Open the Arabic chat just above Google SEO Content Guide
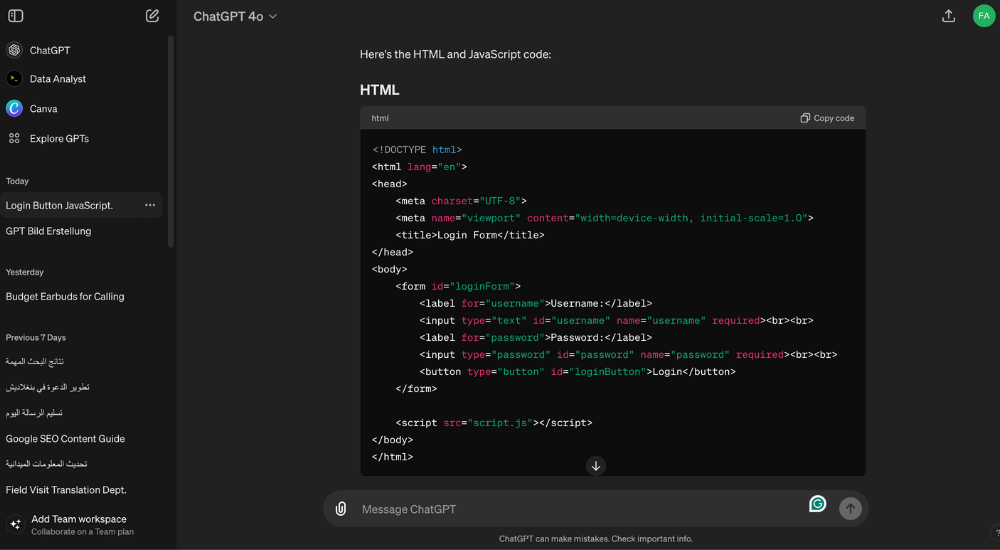 [x=34, y=413]
